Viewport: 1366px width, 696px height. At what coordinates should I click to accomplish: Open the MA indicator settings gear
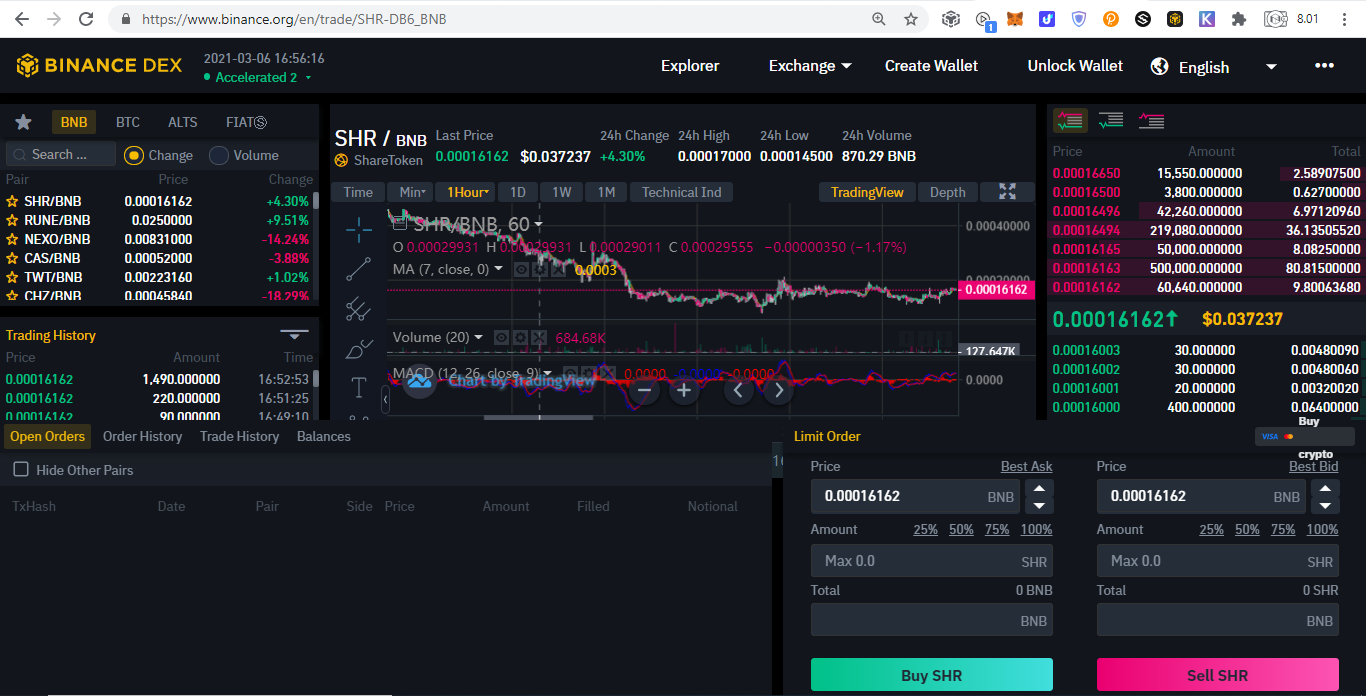[x=540, y=269]
